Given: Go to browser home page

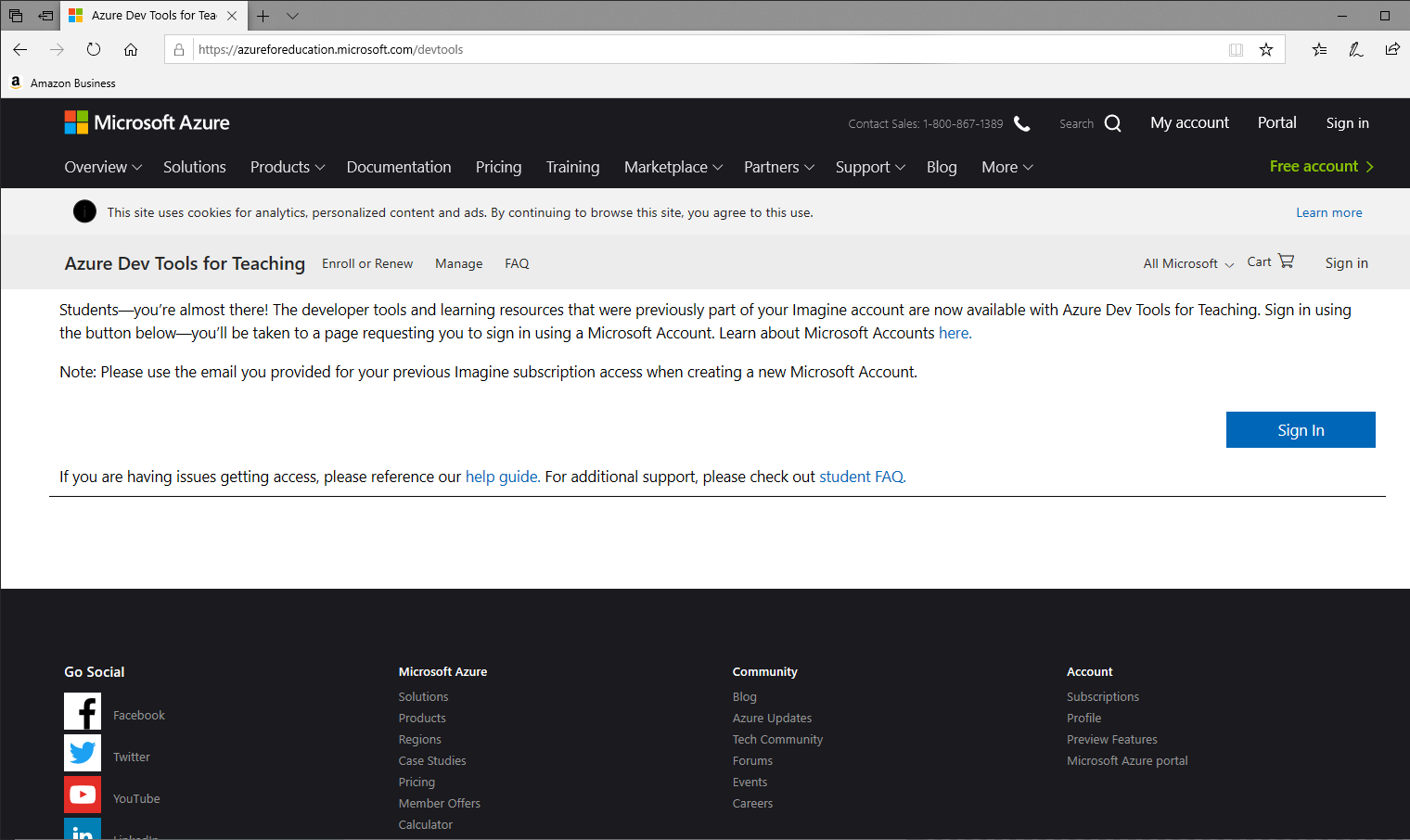Looking at the screenshot, I should [x=131, y=50].
